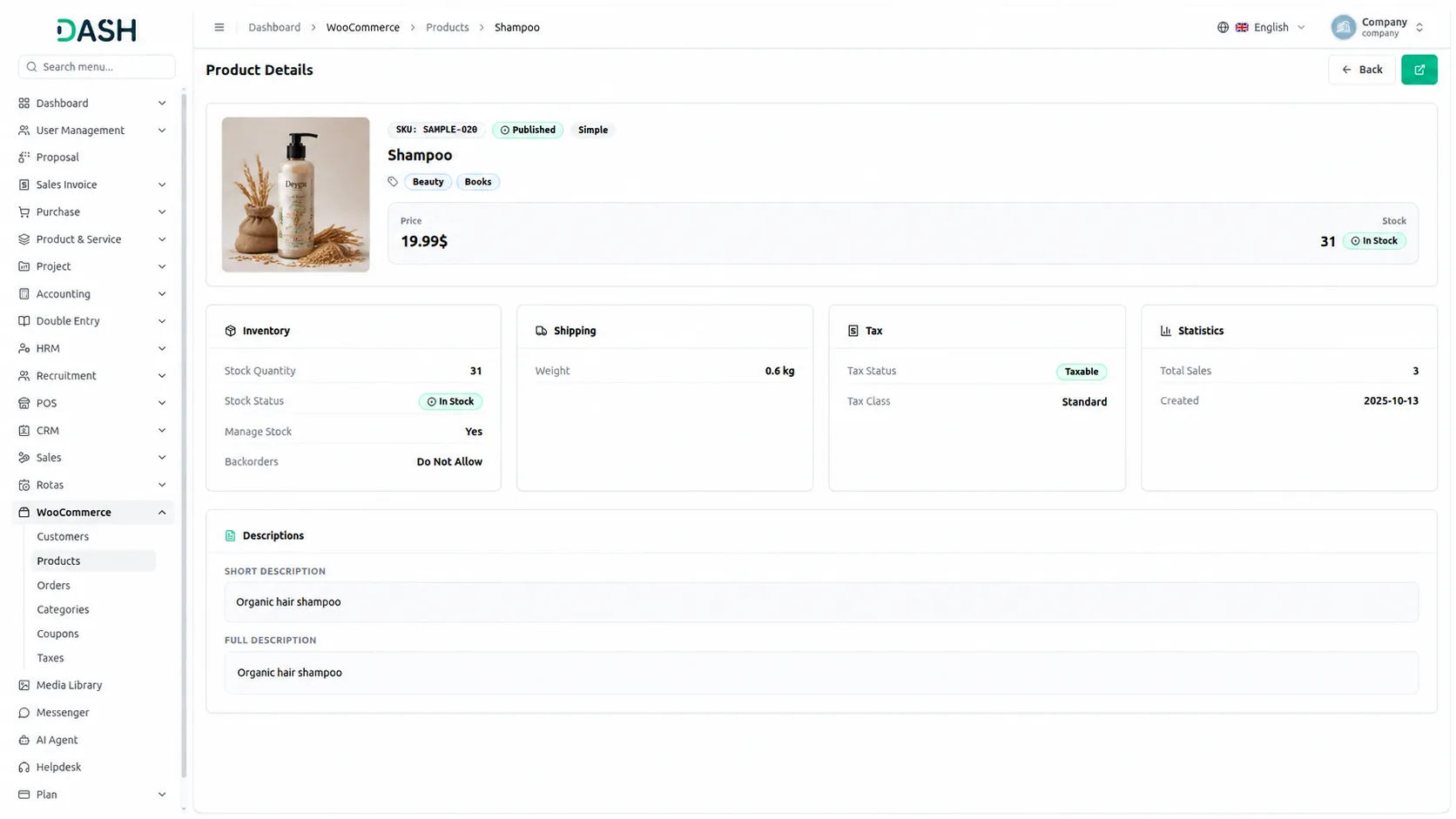Collapse the WooCommerce submenu
This screenshot has height=819, width=1456.
(162, 513)
